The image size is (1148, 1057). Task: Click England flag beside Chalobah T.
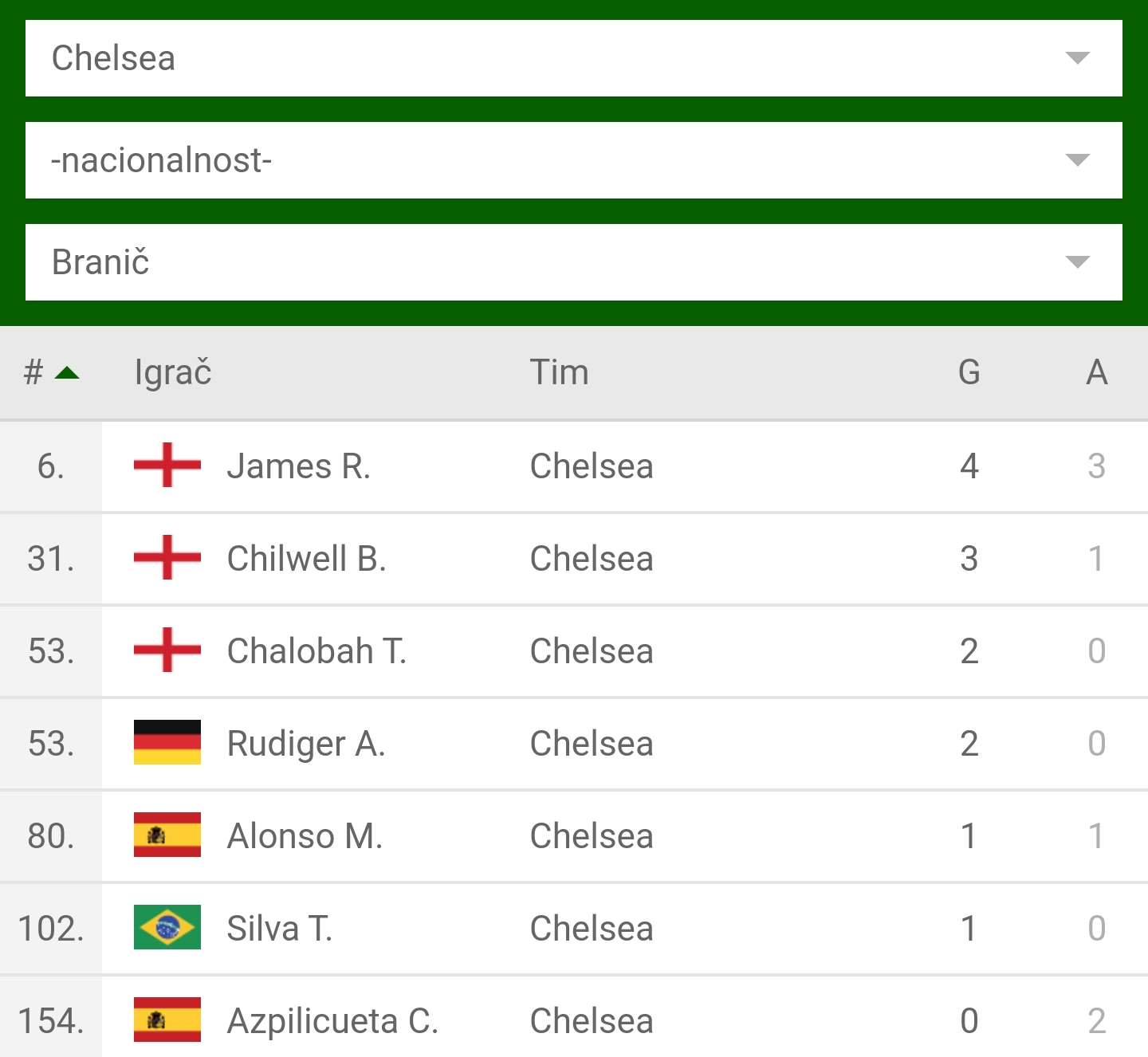coord(167,650)
